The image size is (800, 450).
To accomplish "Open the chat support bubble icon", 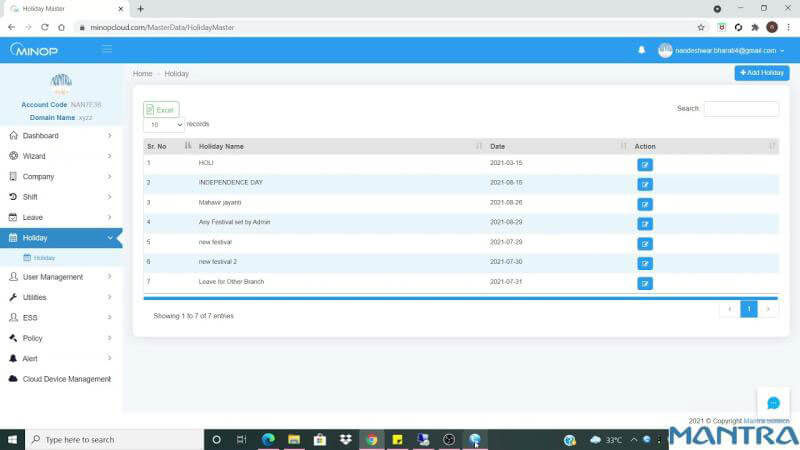I will tap(773, 403).
